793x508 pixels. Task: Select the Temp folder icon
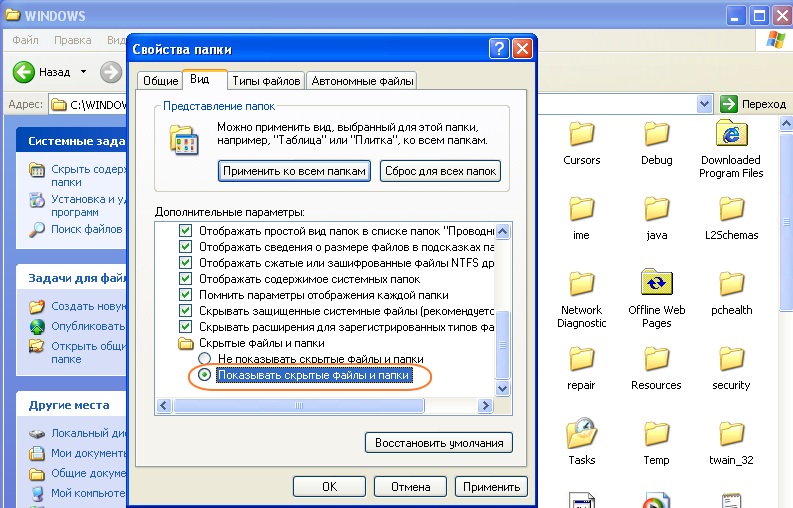coord(656,433)
